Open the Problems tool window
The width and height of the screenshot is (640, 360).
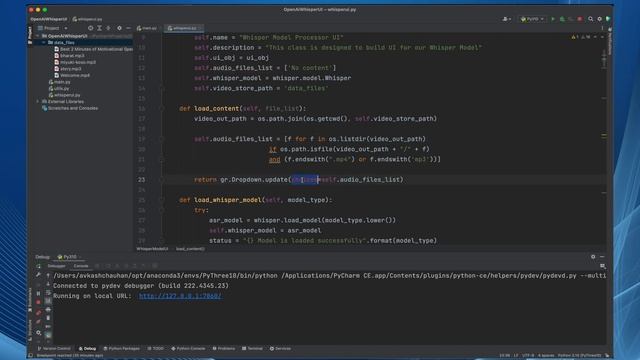point(224,349)
